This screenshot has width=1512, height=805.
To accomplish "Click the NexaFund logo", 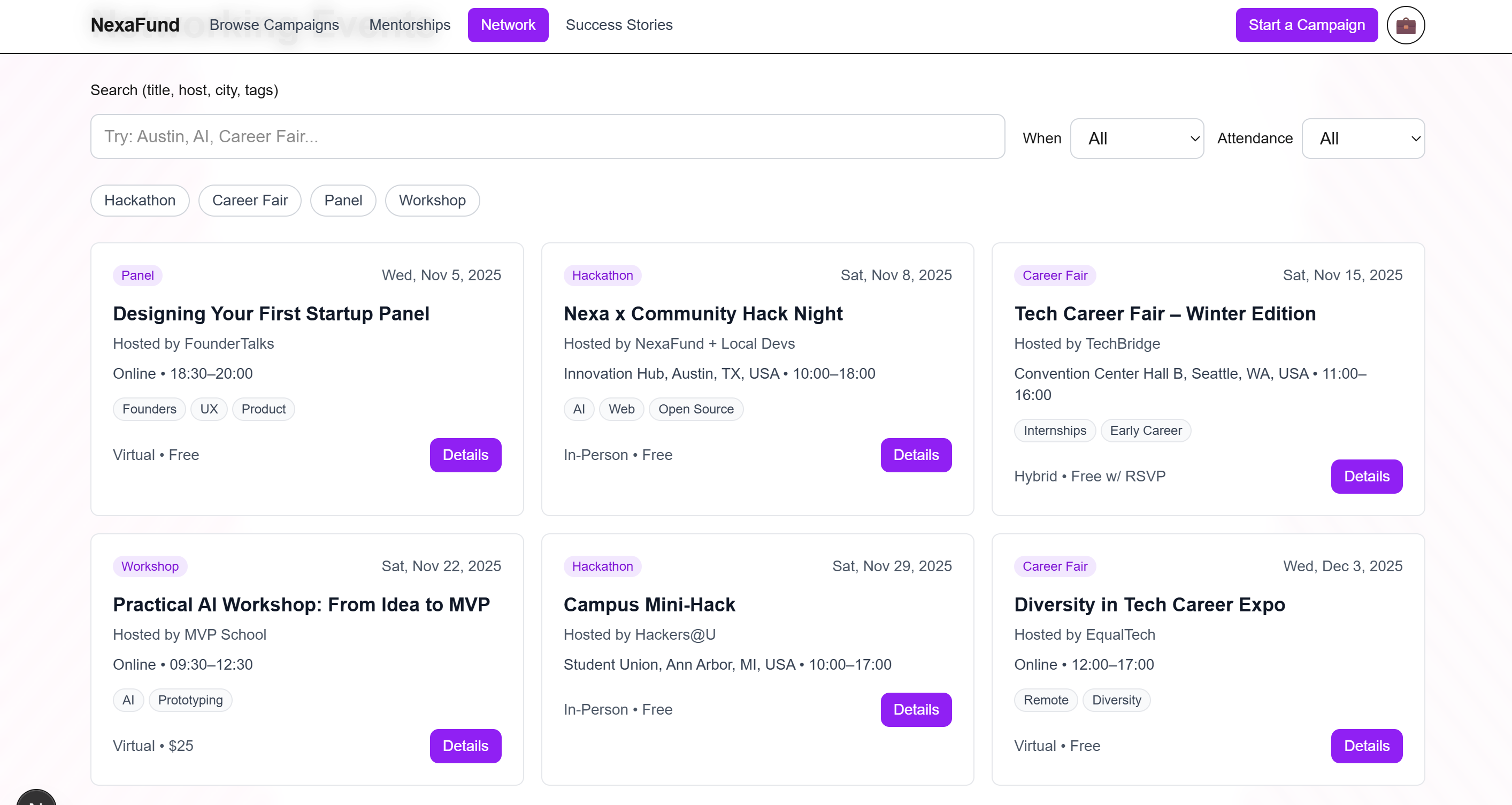I will (x=135, y=25).
